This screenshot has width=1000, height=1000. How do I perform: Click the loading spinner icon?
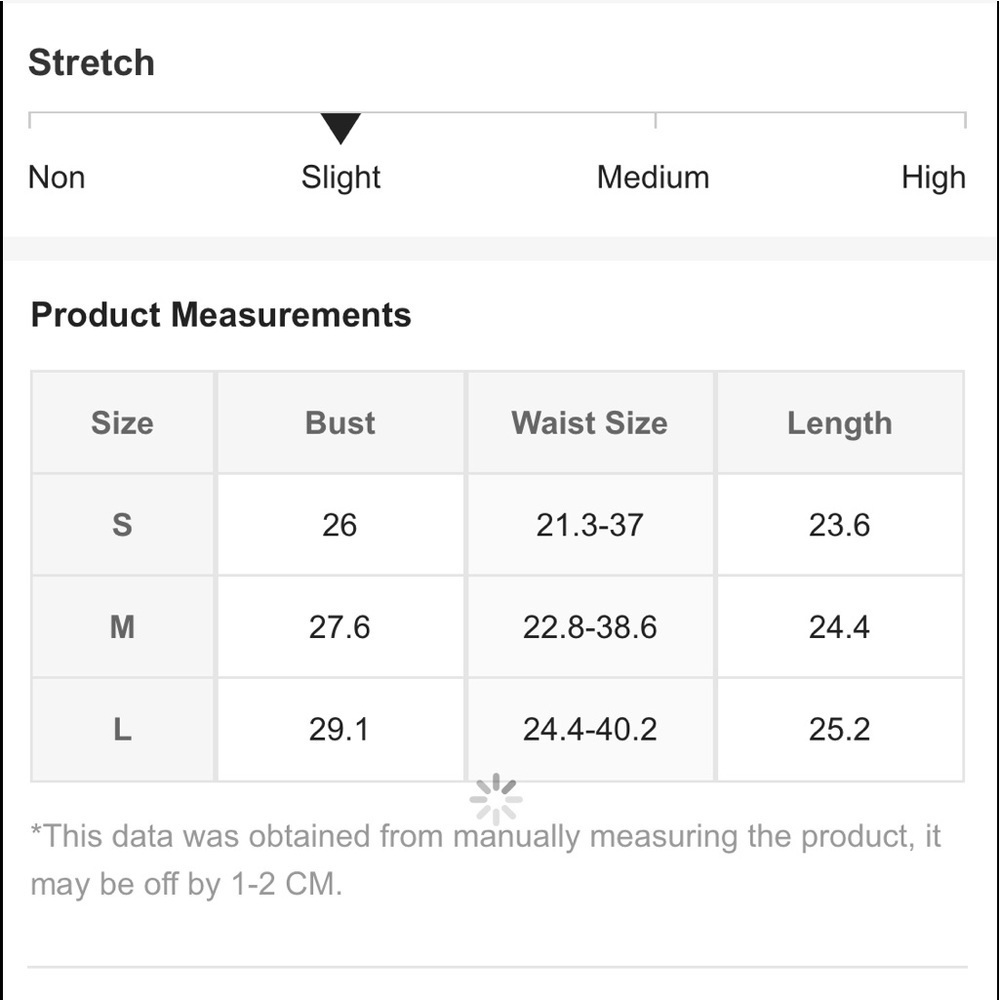pos(496,799)
